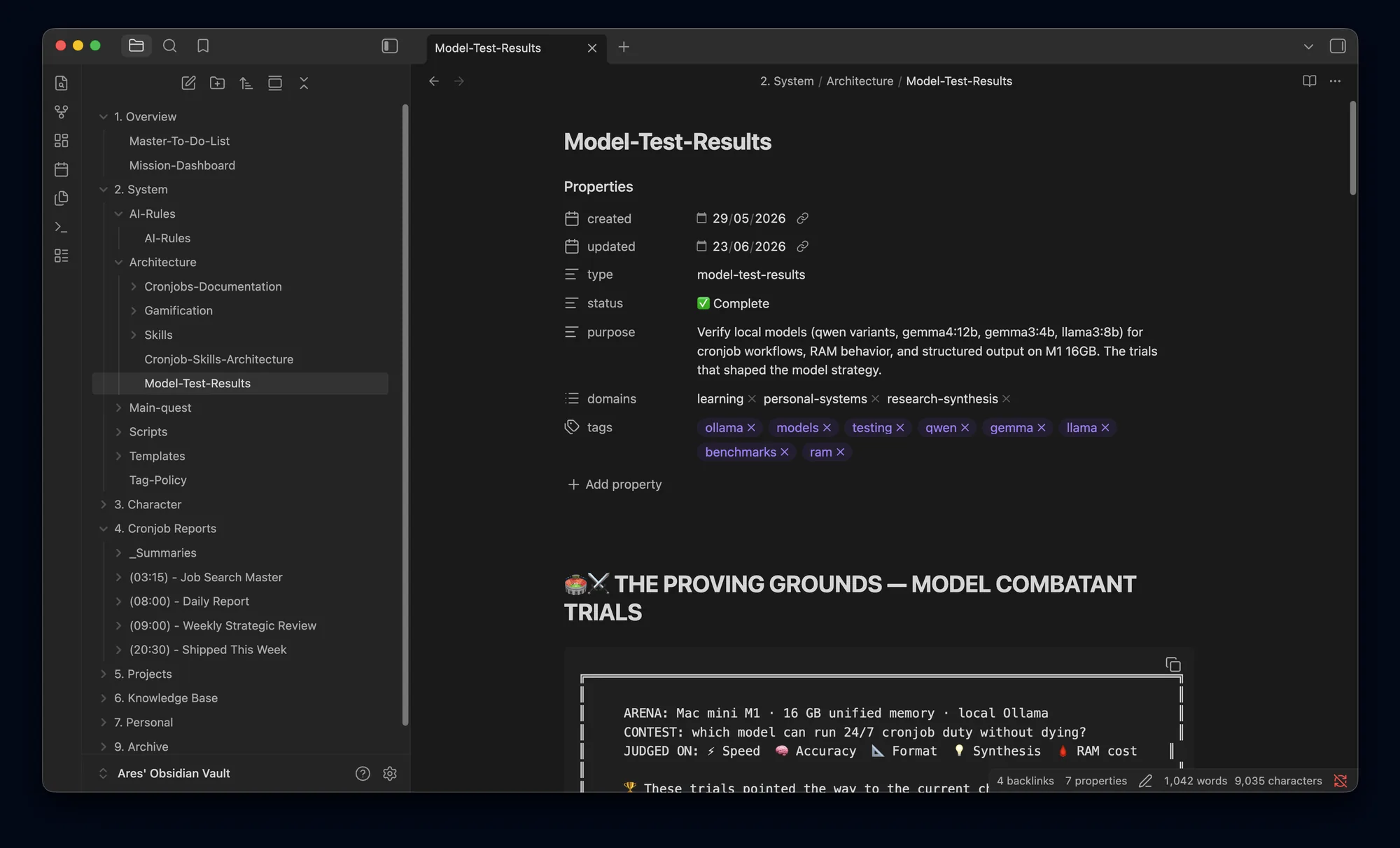Open the 4 backlinks status item
Screen dimensions: 1400x848
point(1025,781)
